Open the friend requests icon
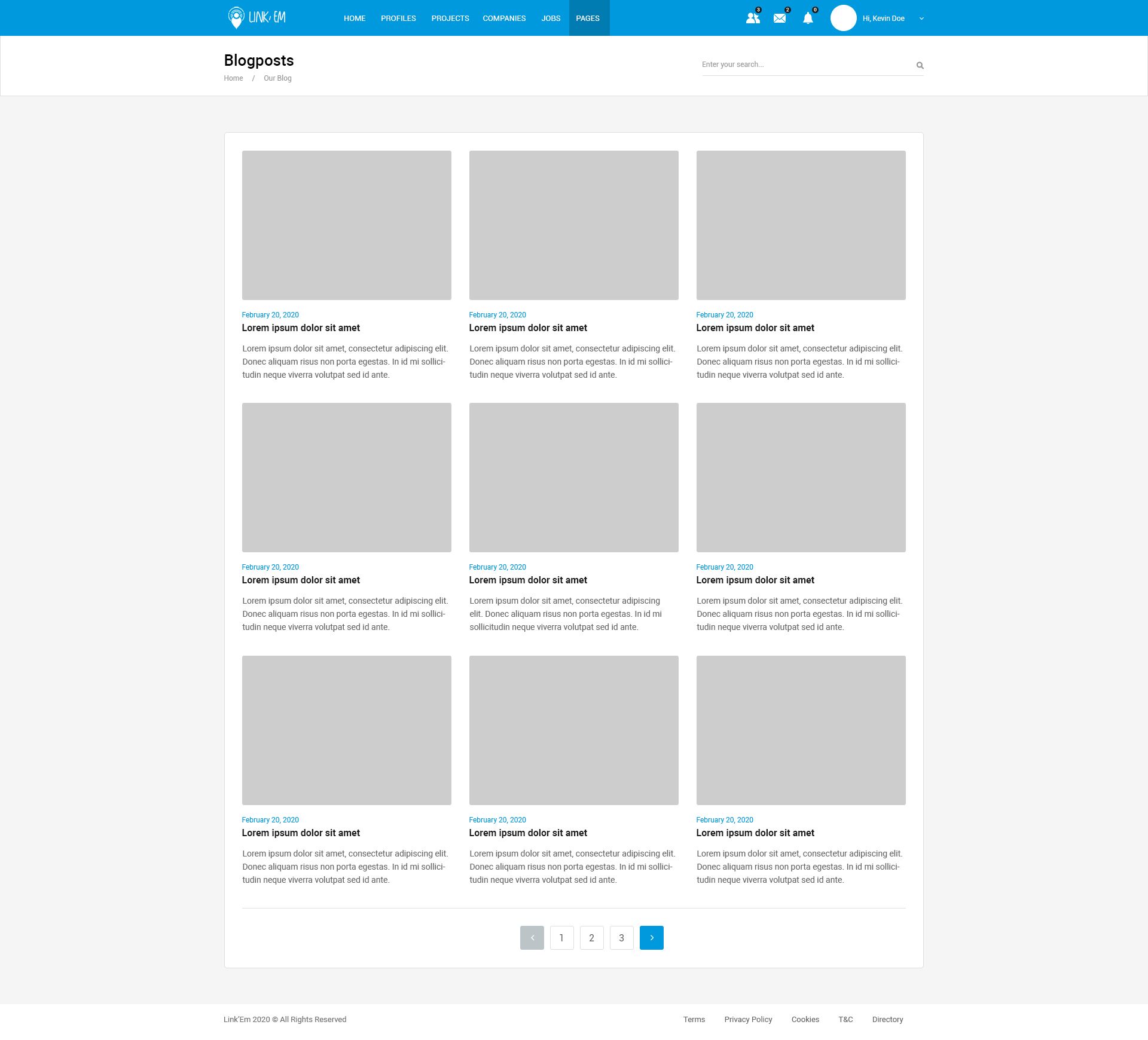Viewport: 1148px width, 1040px height. pyautogui.click(x=753, y=18)
